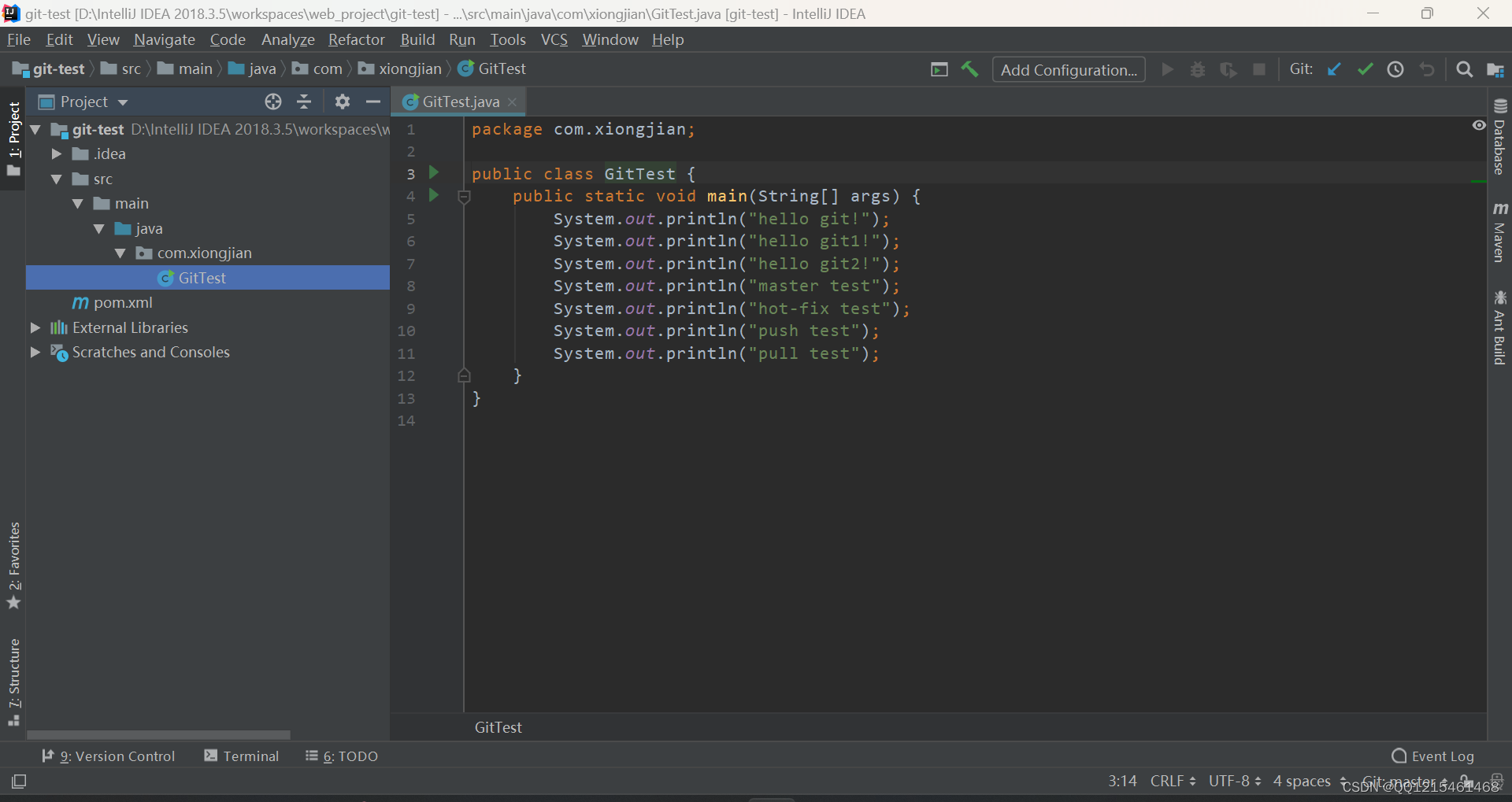This screenshot has width=1512, height=802.
Task: Collapse the java folder arrow
Action: coord(99,228)
